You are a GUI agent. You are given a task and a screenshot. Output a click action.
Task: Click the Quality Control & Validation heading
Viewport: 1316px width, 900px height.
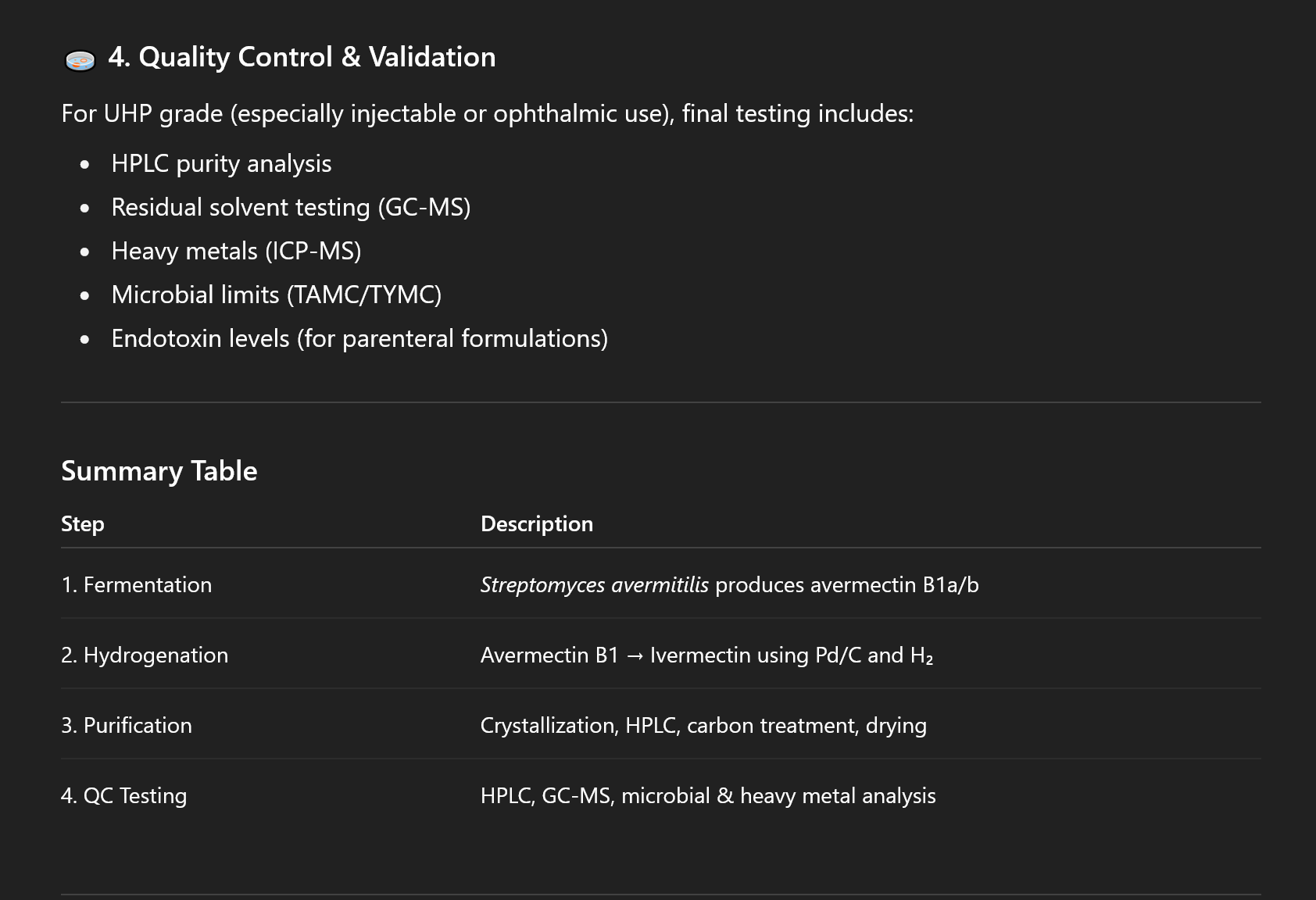pos(302,57)
